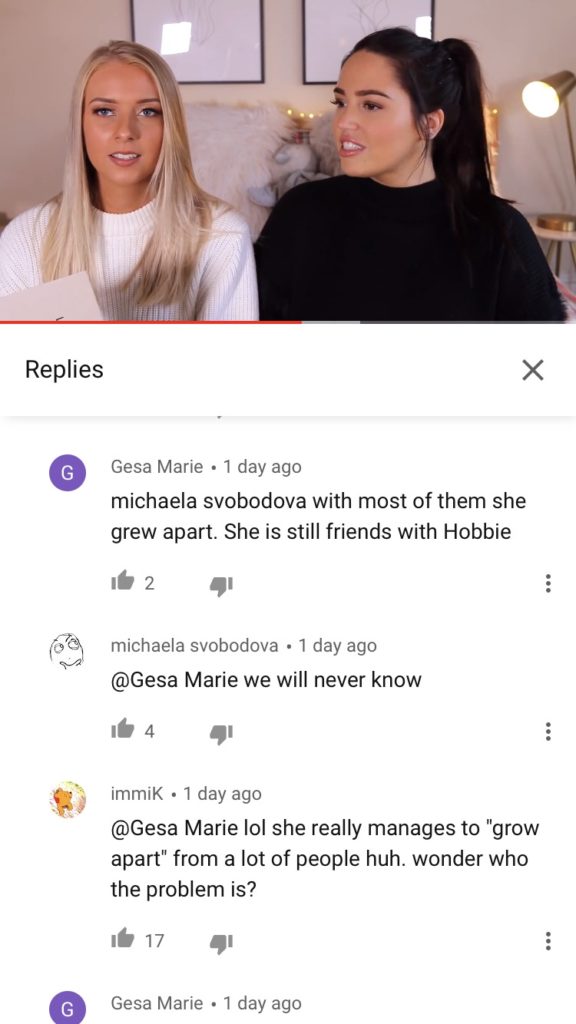Open michaela svobodova's channel name link
Screen dimensions: 576x1024
(x=195, y=645)
